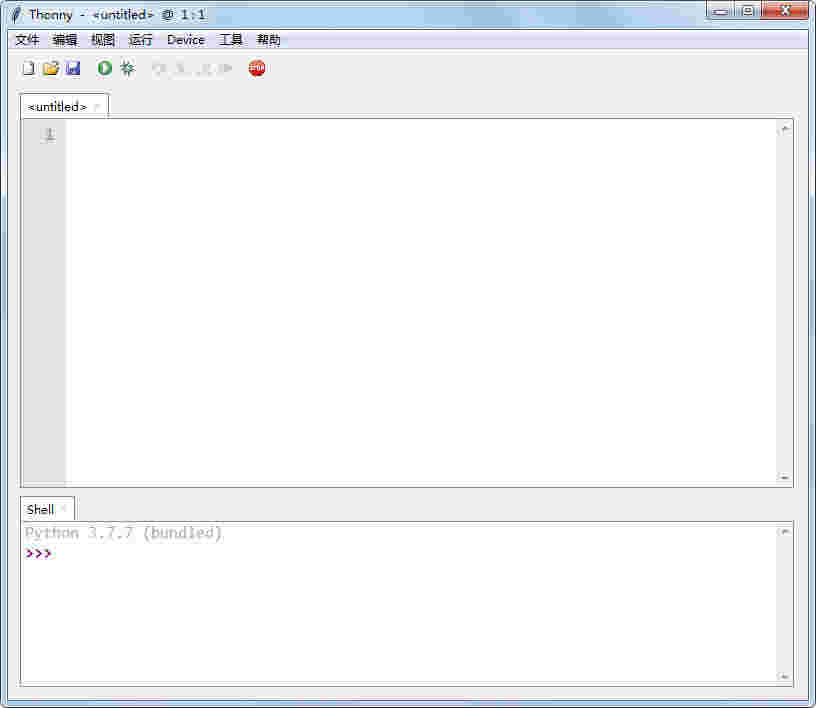
Task: Click the resume execution debug icon
Action: click(x=227, y=68)
